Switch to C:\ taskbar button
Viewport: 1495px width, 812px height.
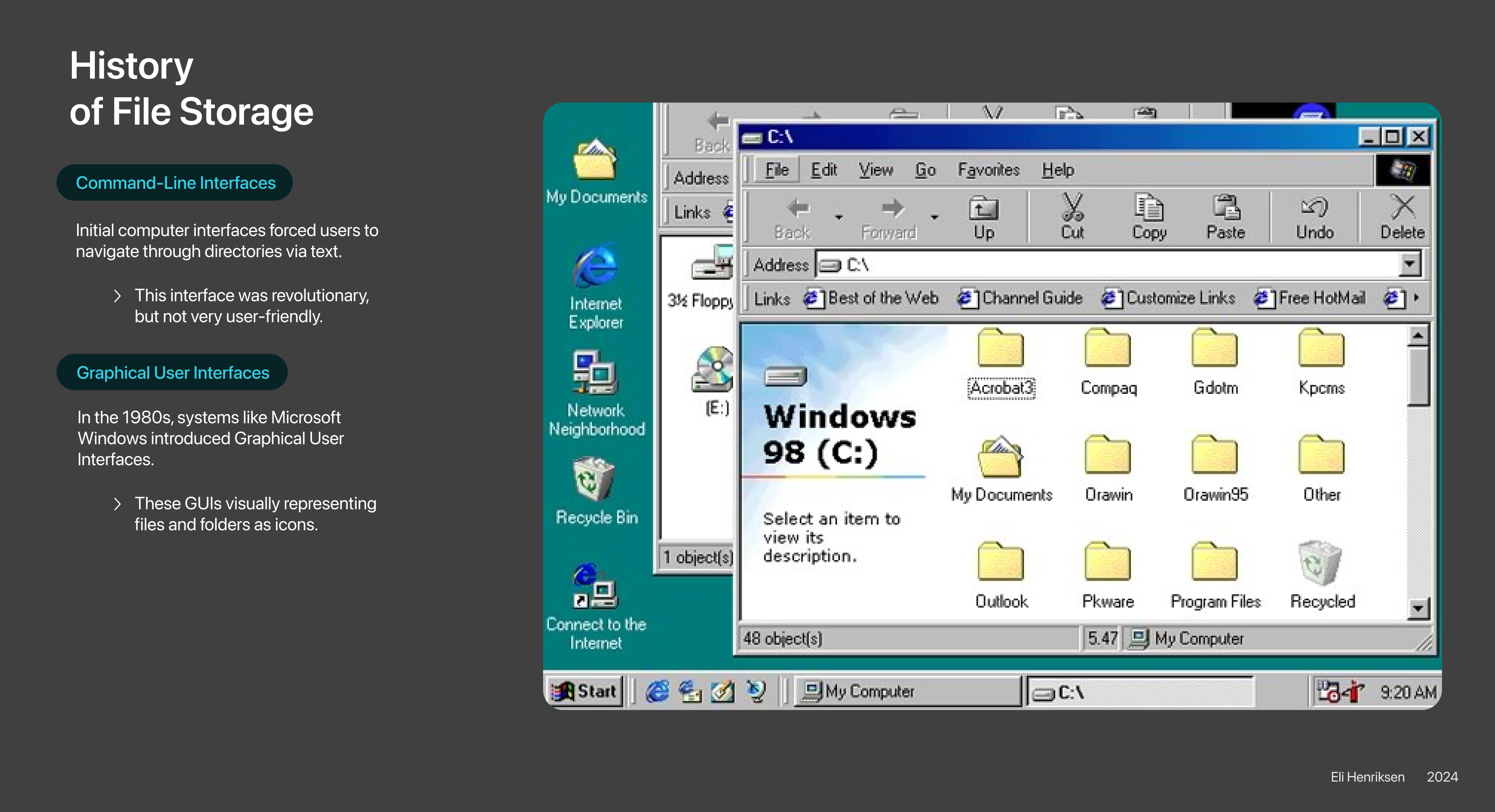pyautogui.click(x=1140, y=691)
